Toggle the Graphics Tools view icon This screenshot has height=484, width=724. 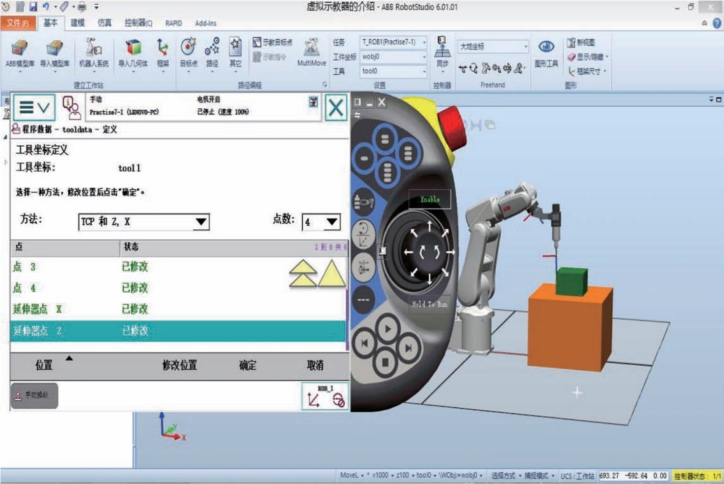[546, 52]
